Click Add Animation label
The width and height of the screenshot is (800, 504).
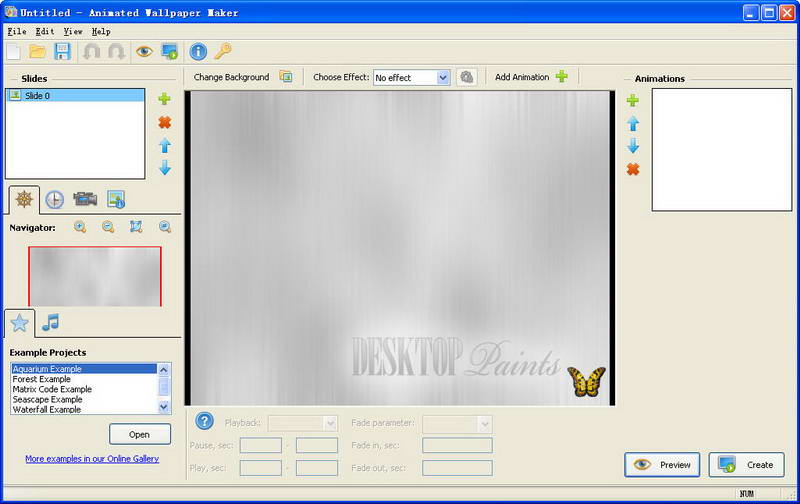coord(522,77)
